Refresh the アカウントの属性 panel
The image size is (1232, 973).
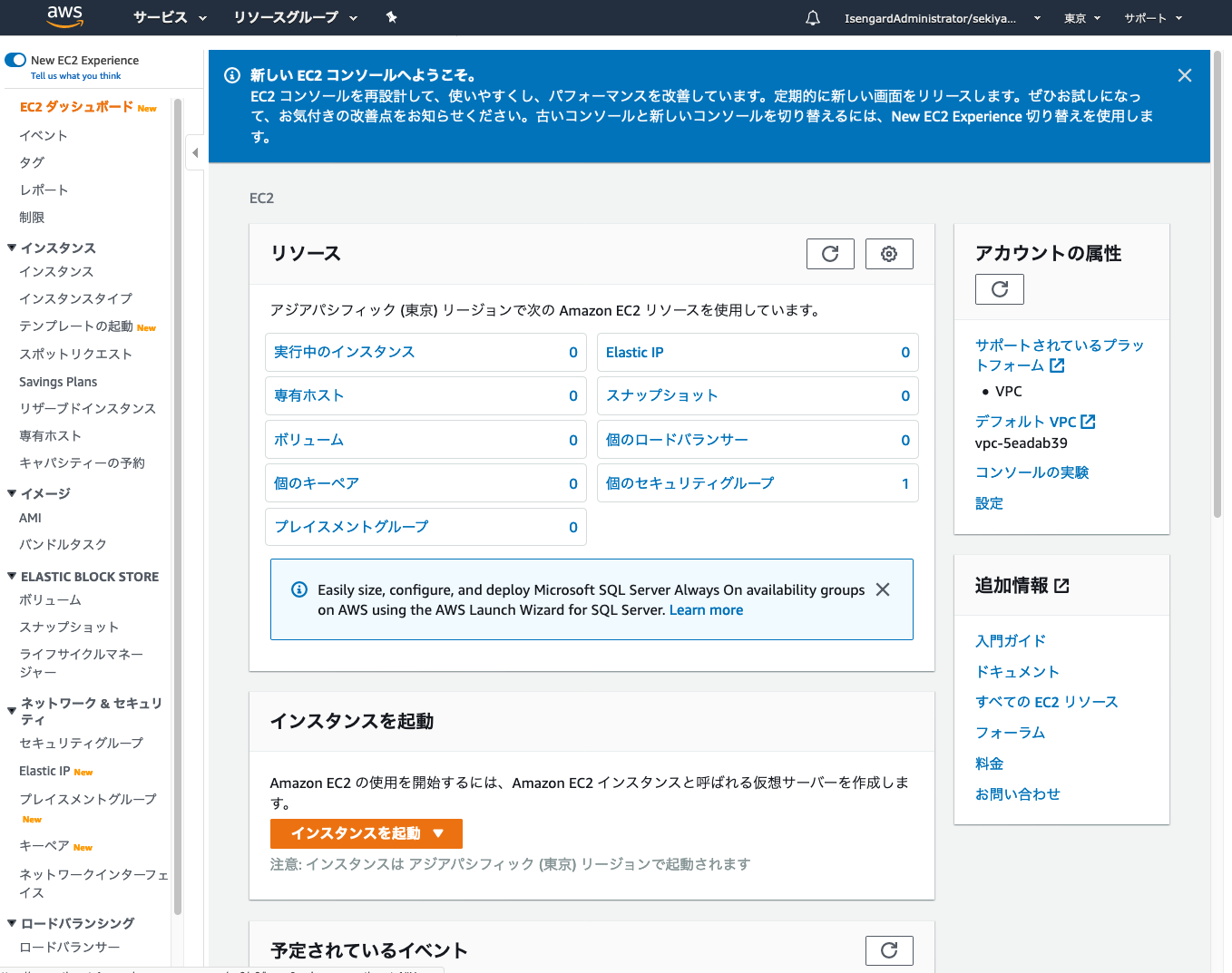(x=1000, y=289)
